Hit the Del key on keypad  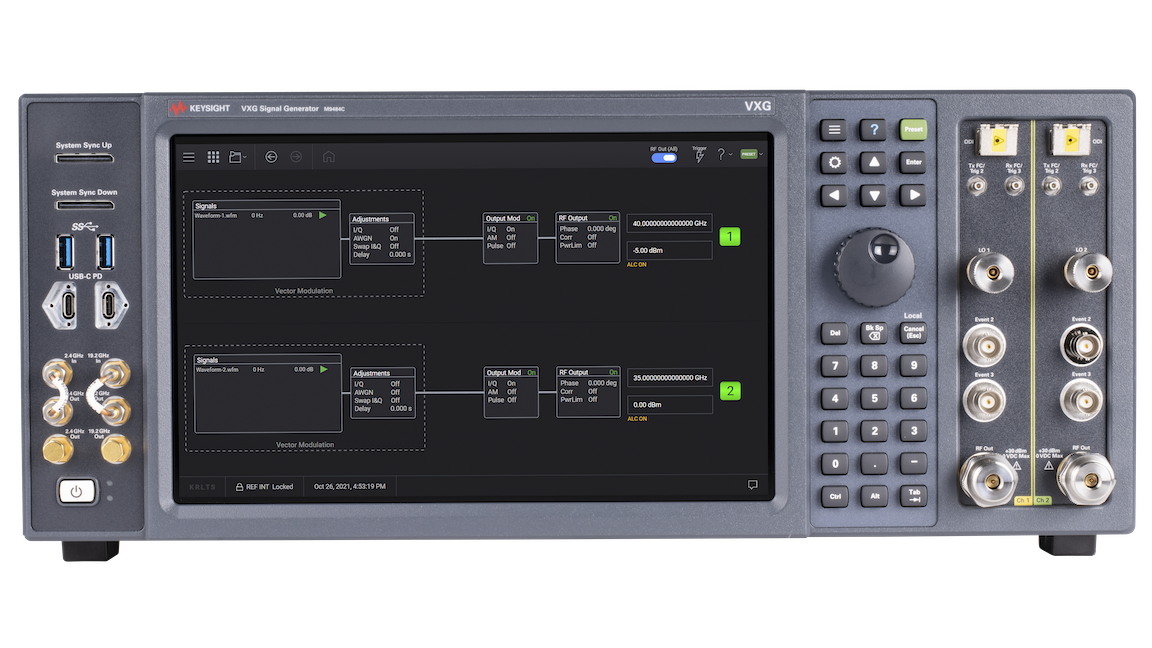835,333
